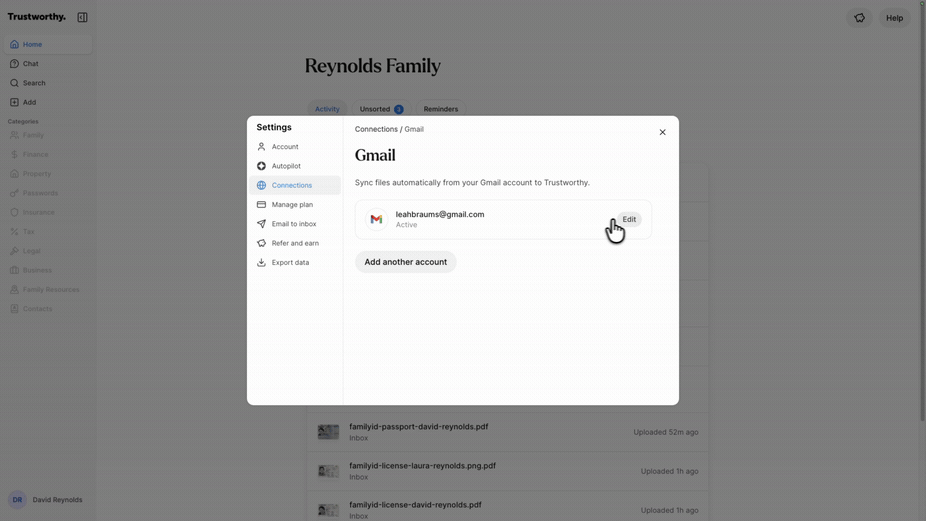Screen dimensions: 926x521
Task: Open the Finance category
Action: [48, 154]
